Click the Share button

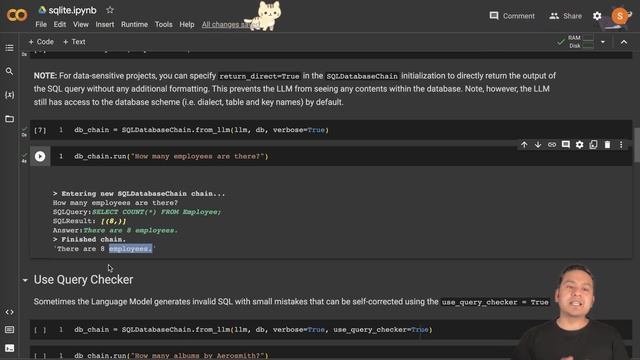pos(565,16)
